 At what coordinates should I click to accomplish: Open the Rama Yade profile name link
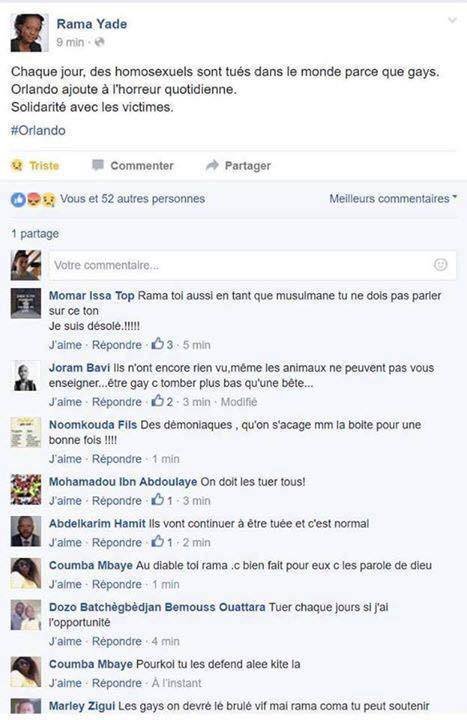coord(92,24)
